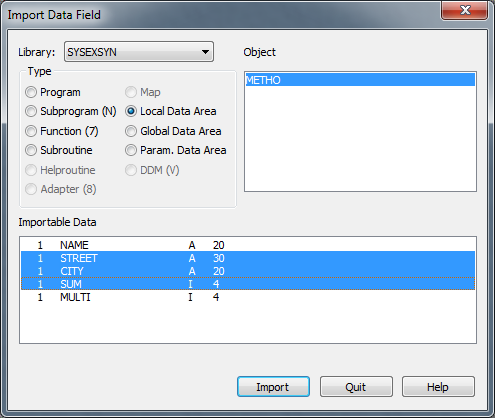
Task: Click the Import button
Action: 273,387
